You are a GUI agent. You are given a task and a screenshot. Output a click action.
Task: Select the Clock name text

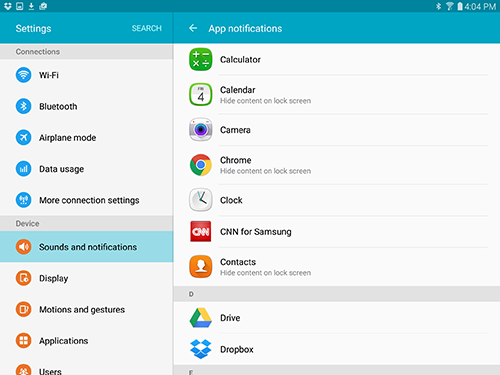[231, 200]
